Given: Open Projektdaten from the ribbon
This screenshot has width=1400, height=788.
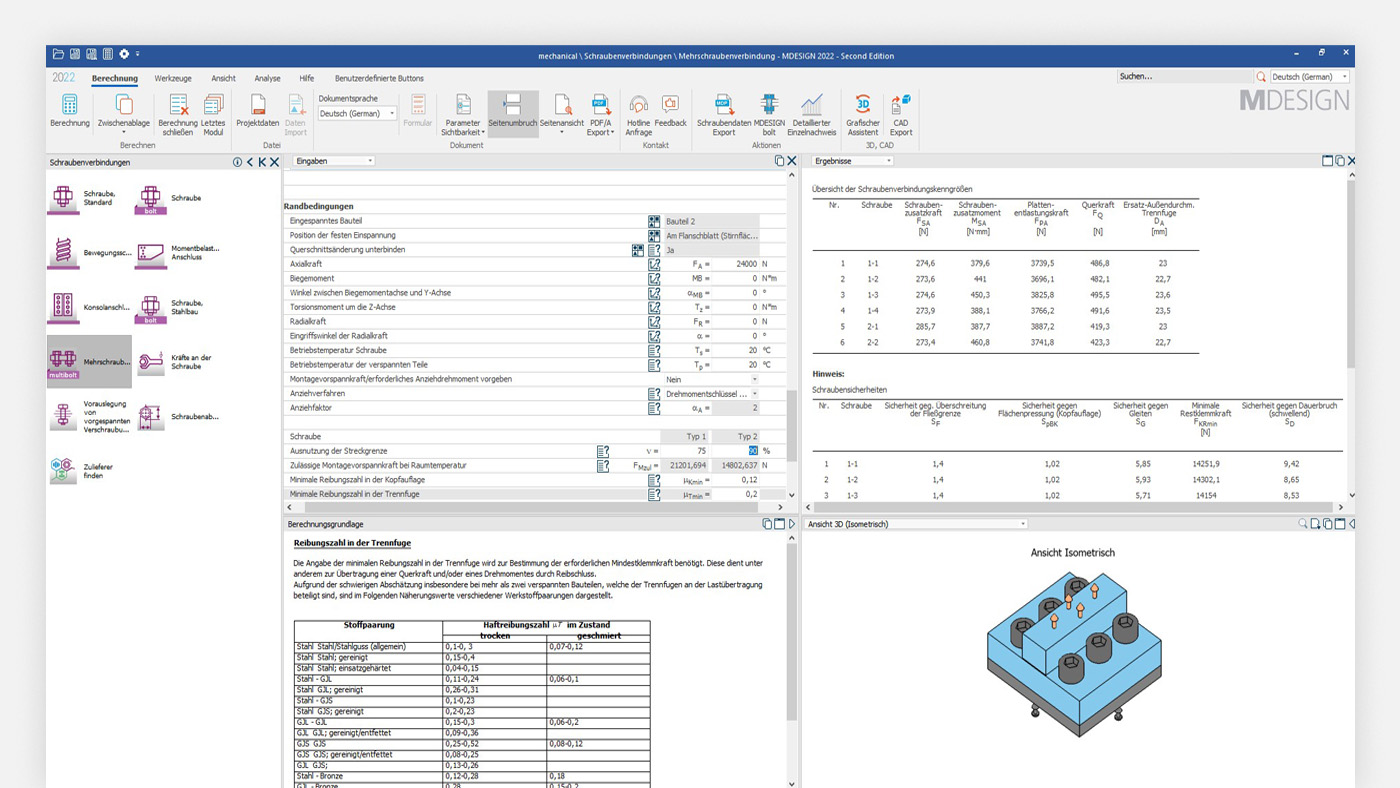Looking at the screenshot, I should pyautogui.click(x=258, y=112).
